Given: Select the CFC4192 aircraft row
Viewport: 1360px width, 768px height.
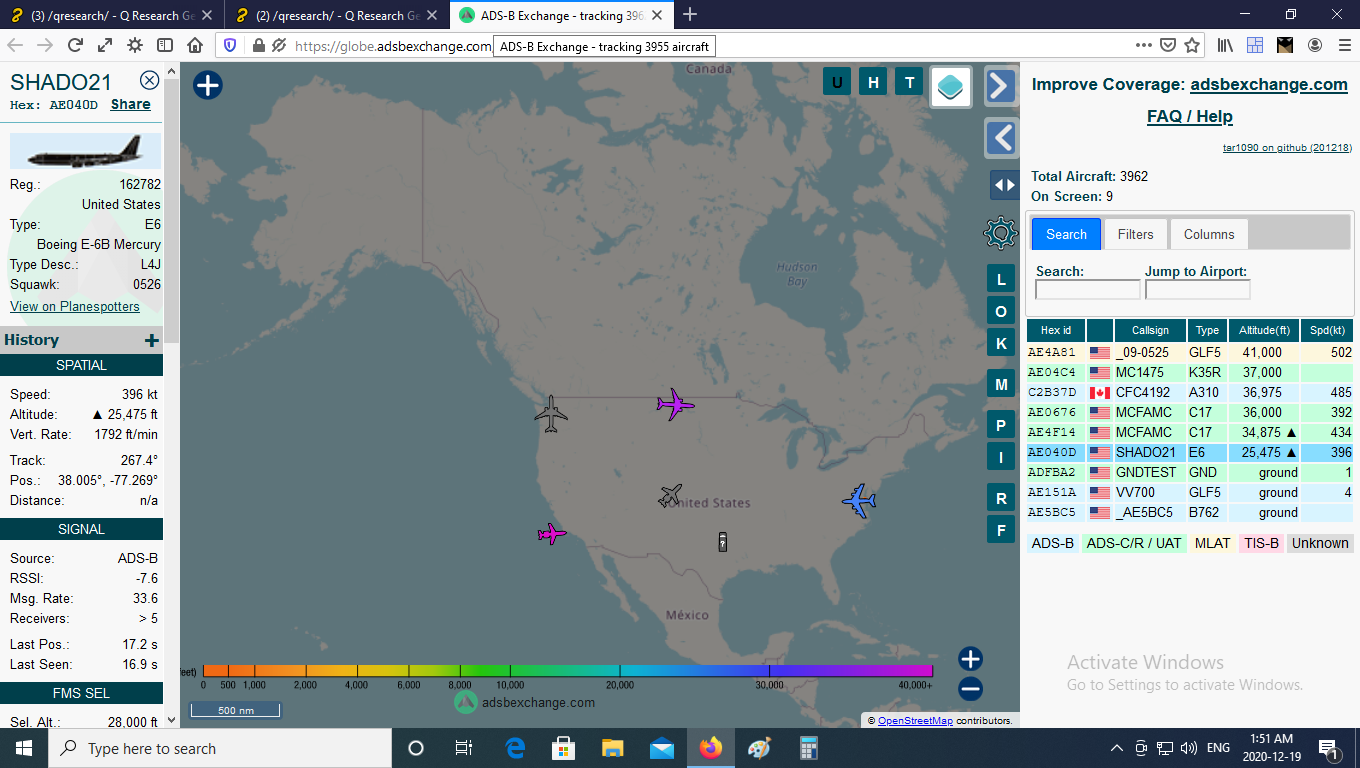Looking at the screenshot, I should (x=1190, y=392).
